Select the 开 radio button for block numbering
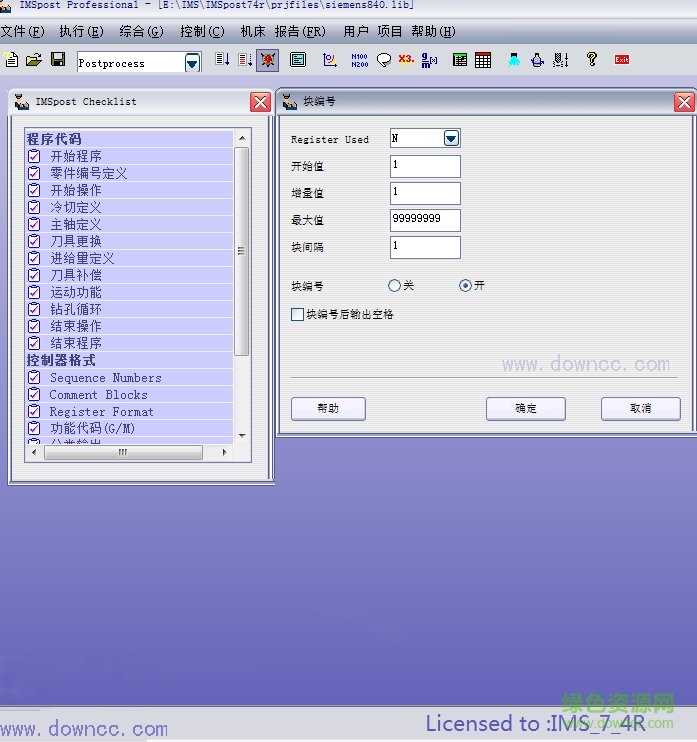This screenshot has height=742, width=697. pos(465,286)
